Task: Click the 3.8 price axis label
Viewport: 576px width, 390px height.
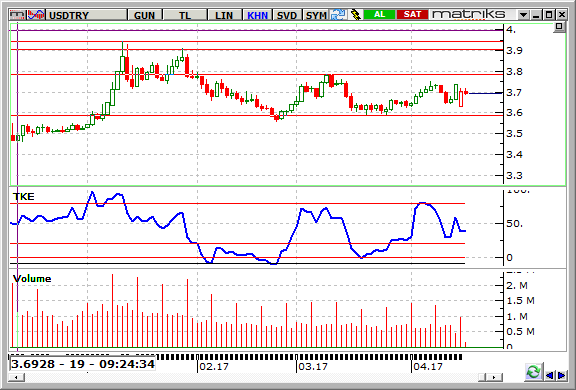Action: click(x=514, y=72)
